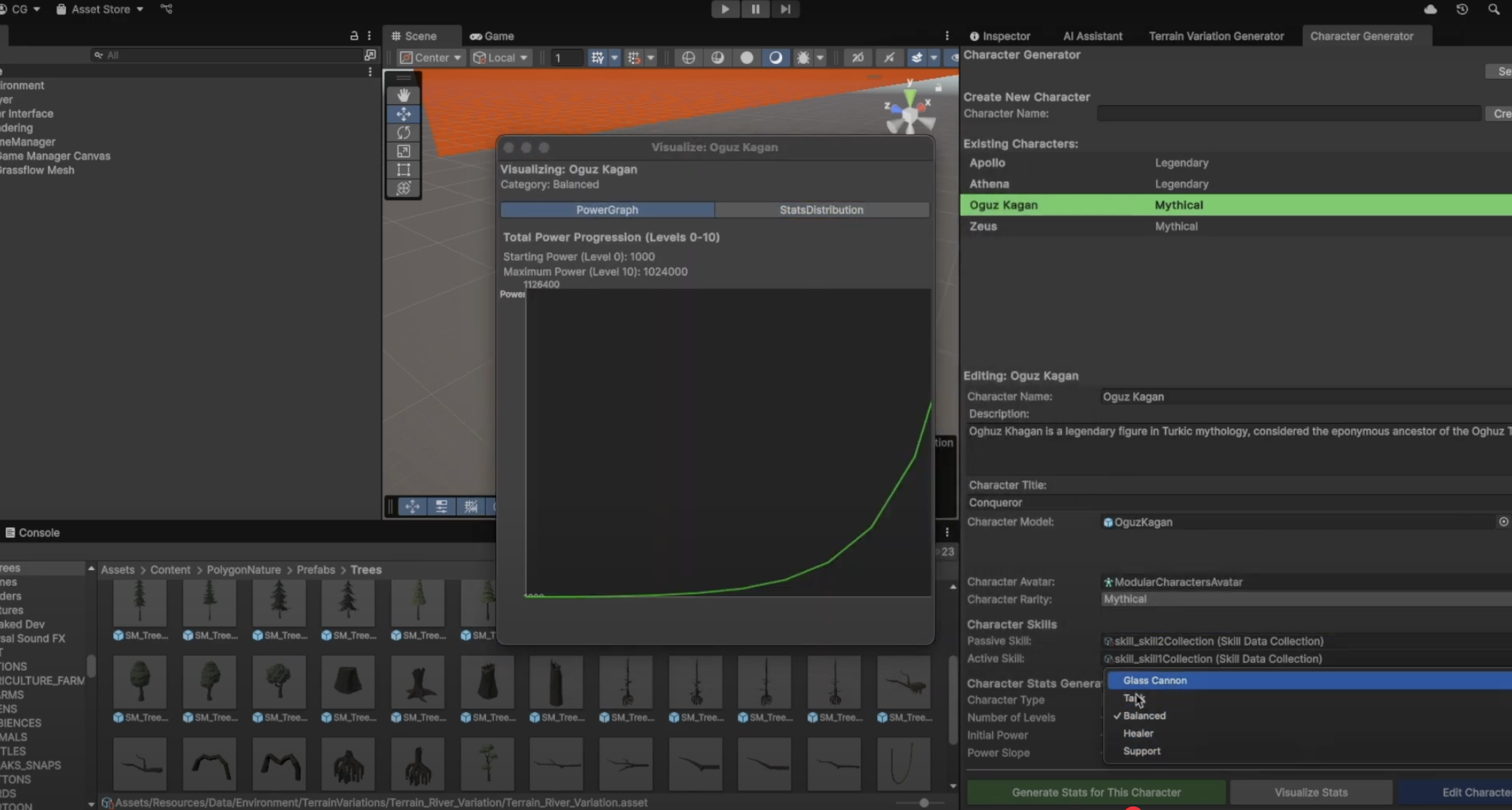This screenshot has width=1512, height=810.
Task: Open the cloud services icon
Action: (x=1430, y=9)
